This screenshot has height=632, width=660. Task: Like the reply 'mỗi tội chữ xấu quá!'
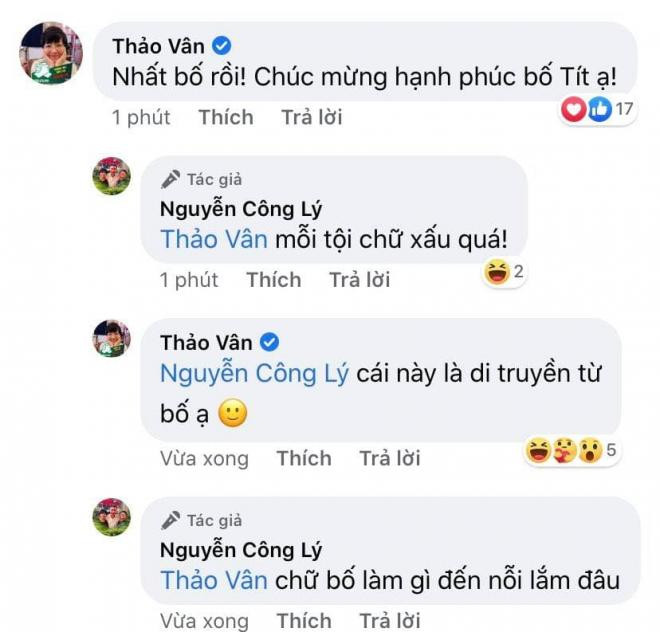pyautogui.click(x=274, y=280)
